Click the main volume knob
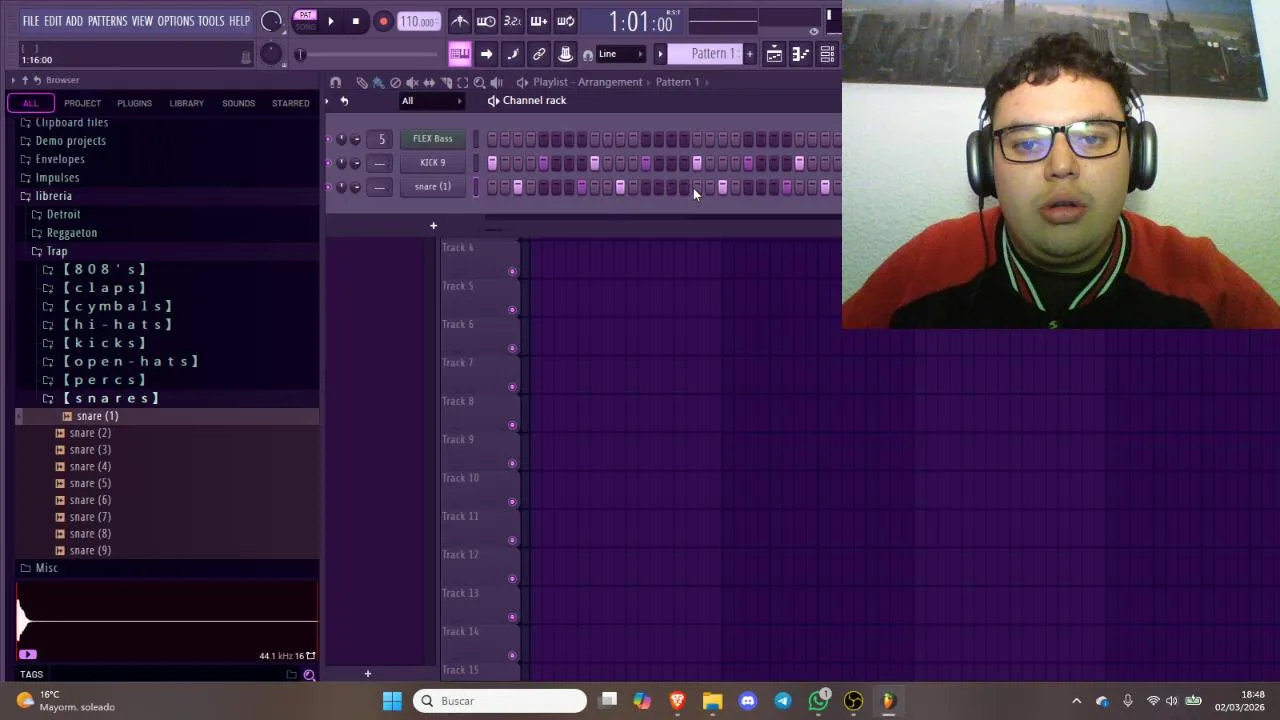The width and height of the screenshot is (1280, 720). pyautogui.click(x=271, y=21)
